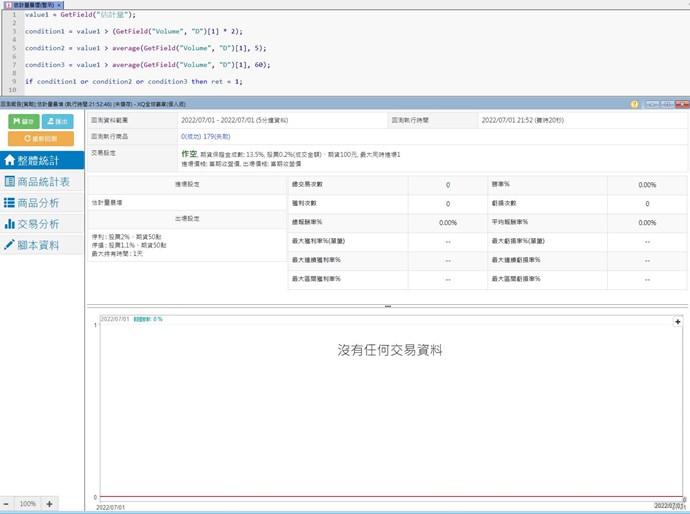Open the 交易分析 trade analysis view

(x=42, y=223)
